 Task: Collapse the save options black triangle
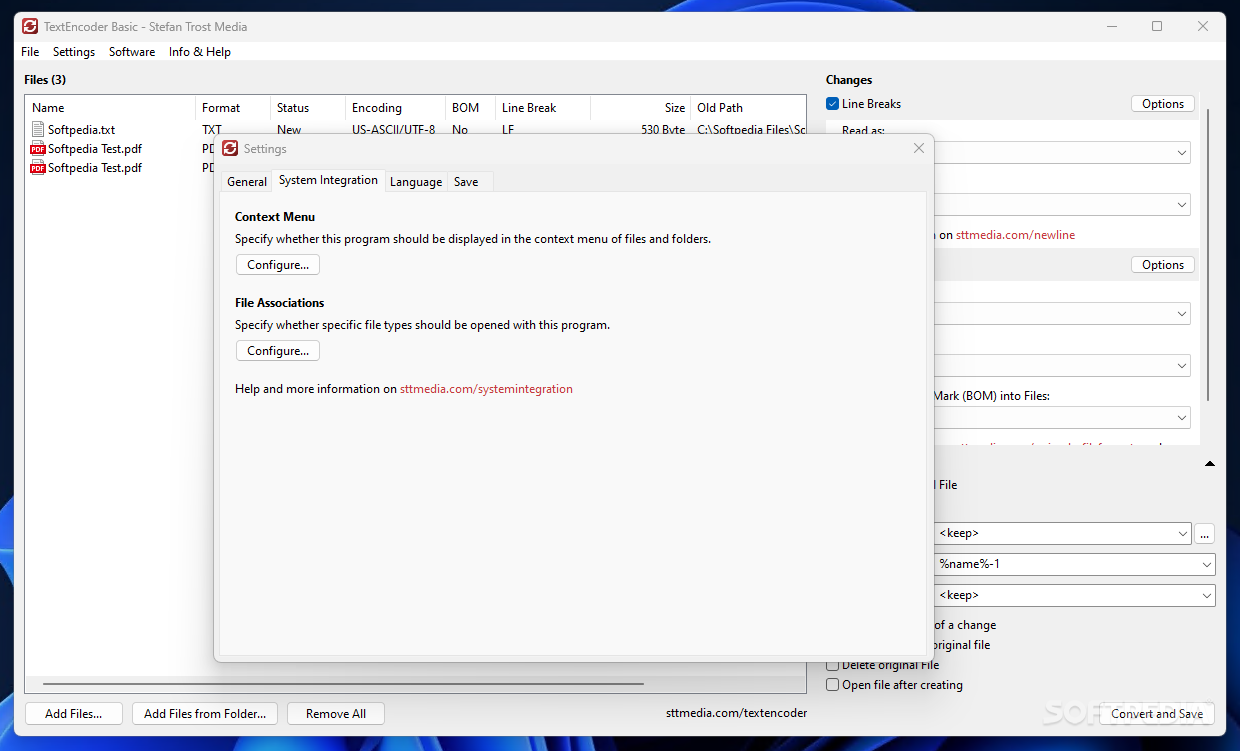tap(1209, 464)
